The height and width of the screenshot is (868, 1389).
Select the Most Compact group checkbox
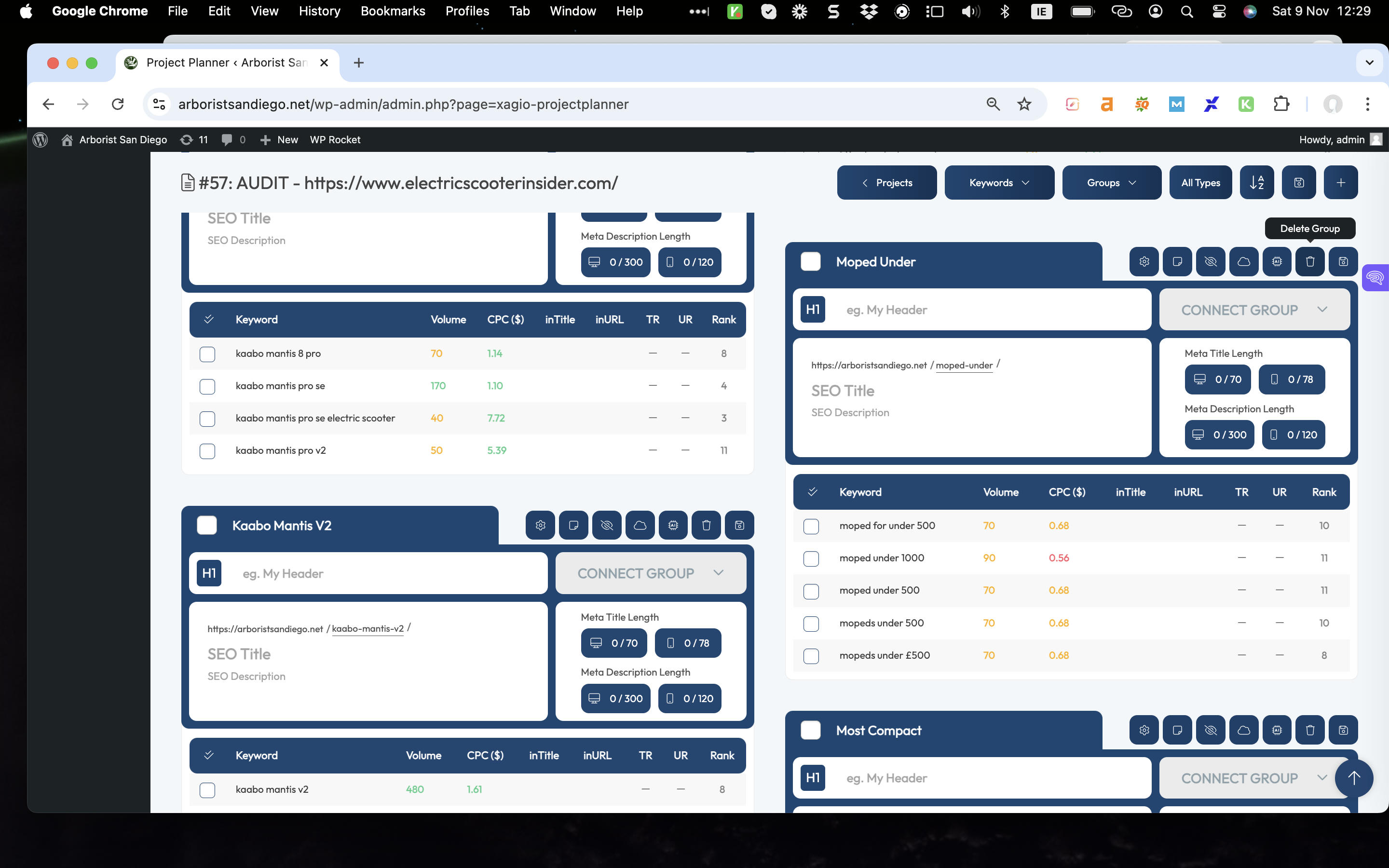pyautogui.click(x=810, y=730)
